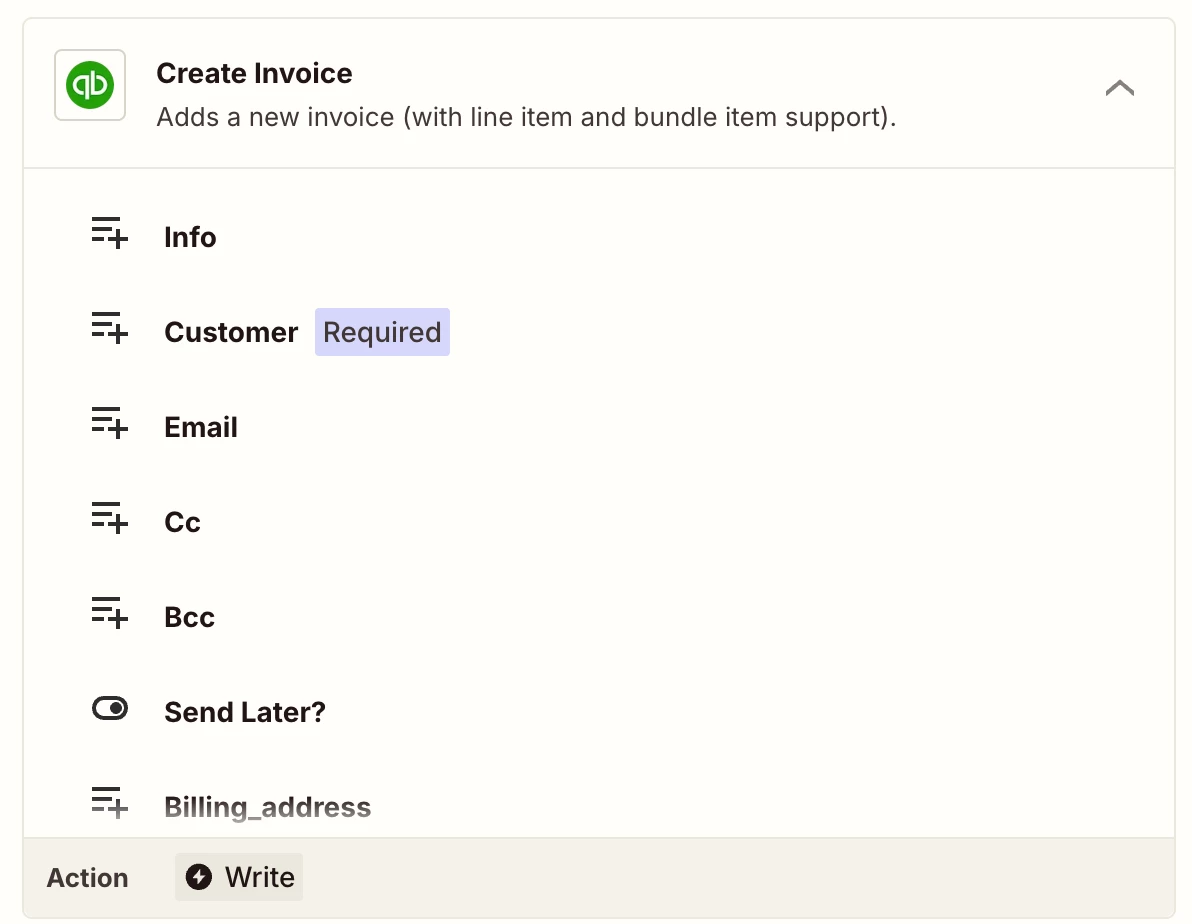Click the list icon beside Cc
The width and height of the screenshot is (1192, 924).
coord(109,518)
